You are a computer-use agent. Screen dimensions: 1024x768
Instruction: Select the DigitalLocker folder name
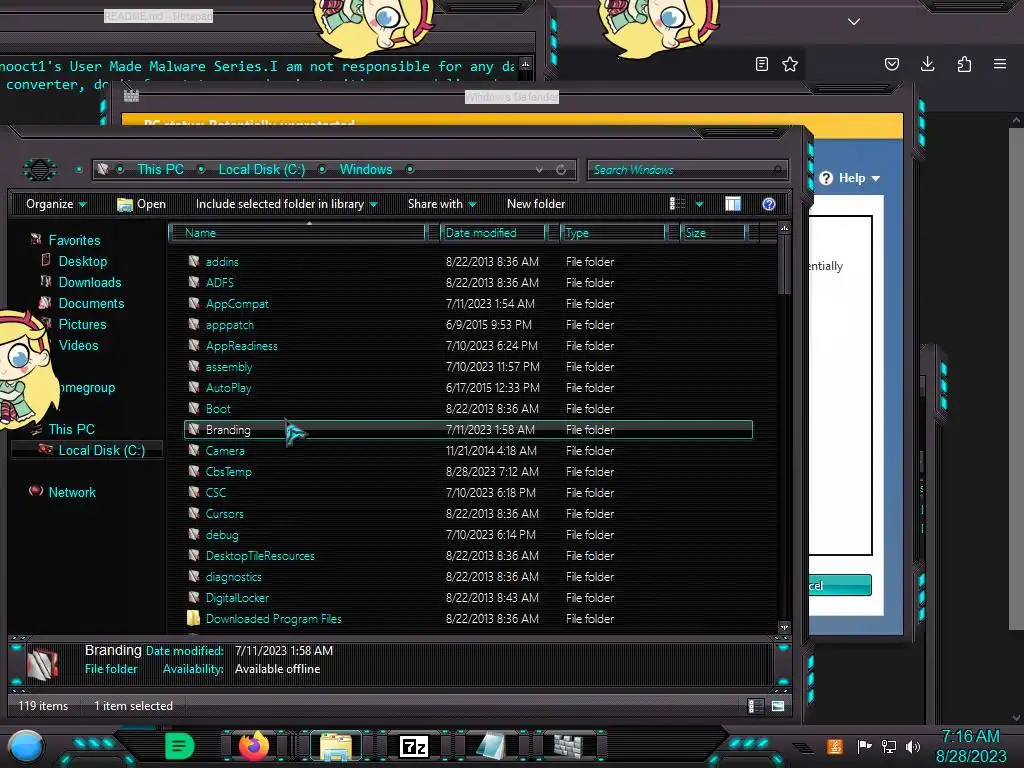point(237,597)
